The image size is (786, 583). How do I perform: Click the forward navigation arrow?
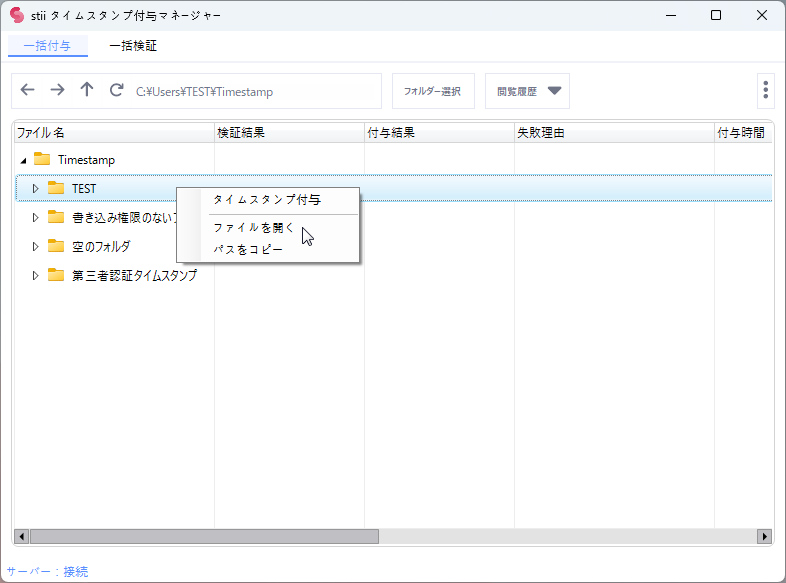[x=57, y=91]
